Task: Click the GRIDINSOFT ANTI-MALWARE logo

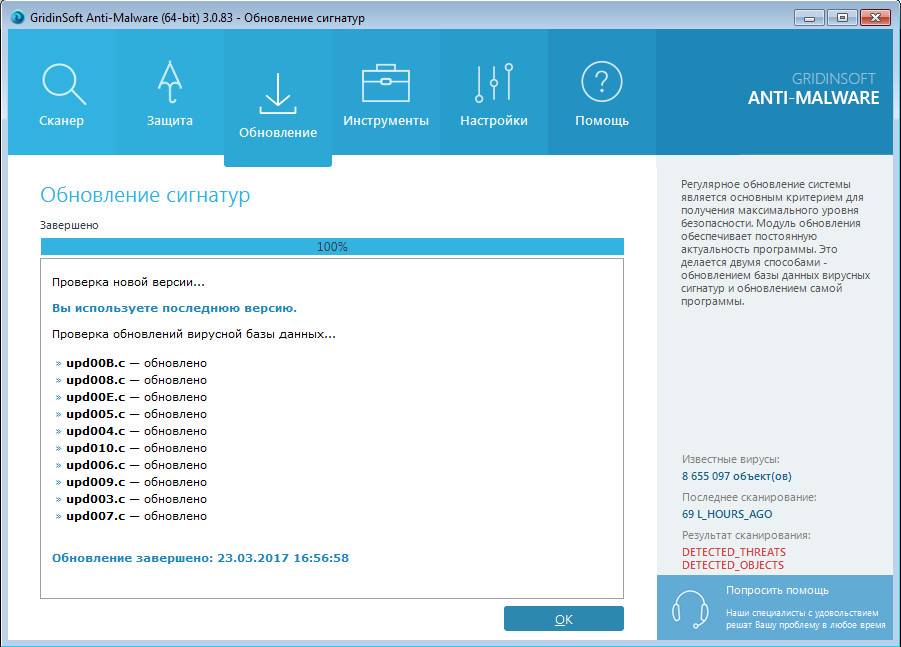Action: coord(813,89)
